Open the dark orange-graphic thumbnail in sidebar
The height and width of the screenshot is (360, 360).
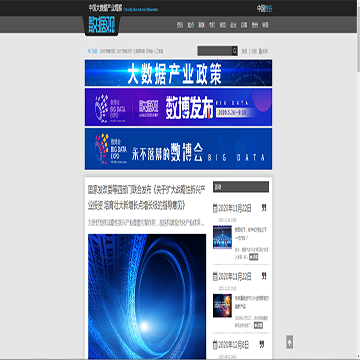click(x=222, y=305)
